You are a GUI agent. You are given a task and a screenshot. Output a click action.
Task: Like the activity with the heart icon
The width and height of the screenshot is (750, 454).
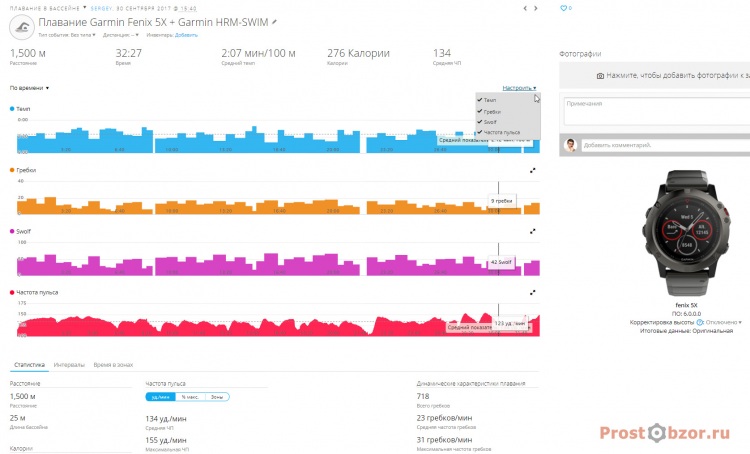563,8
